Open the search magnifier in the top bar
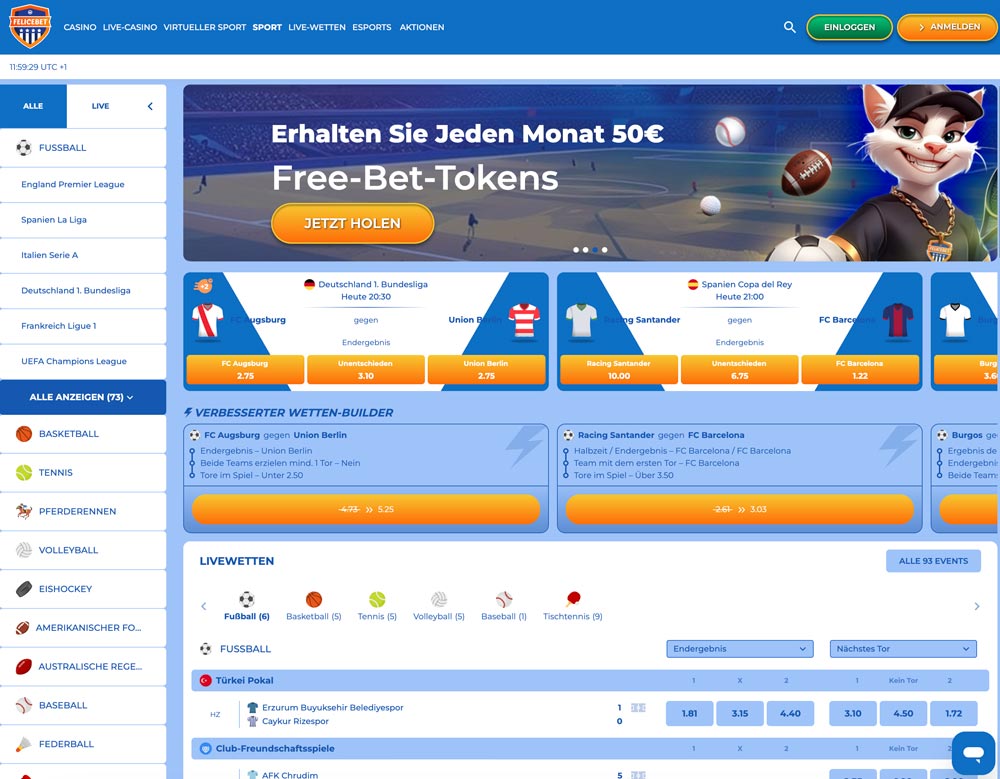 tap(789, 27)
